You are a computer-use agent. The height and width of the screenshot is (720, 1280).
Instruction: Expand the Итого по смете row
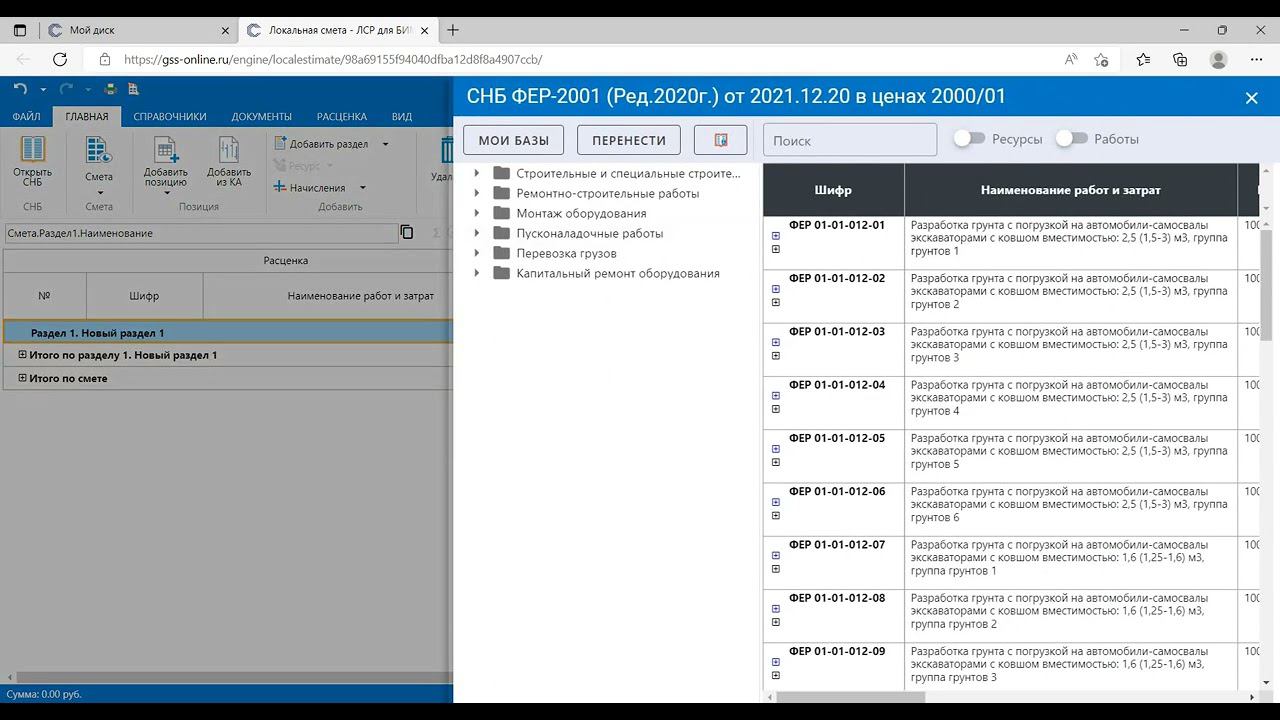[23, 378]
